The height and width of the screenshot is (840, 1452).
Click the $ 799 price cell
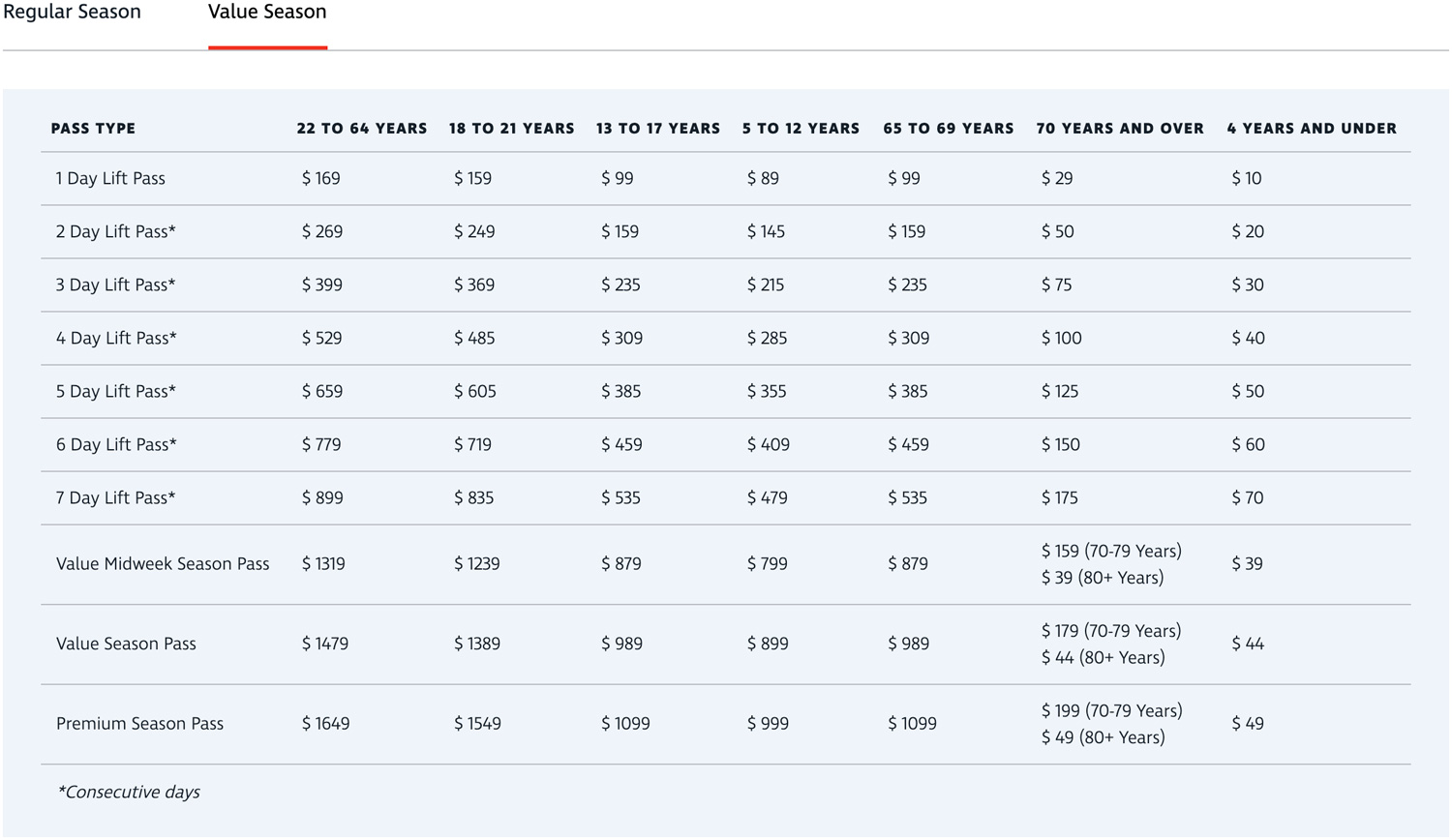[768, 564]
